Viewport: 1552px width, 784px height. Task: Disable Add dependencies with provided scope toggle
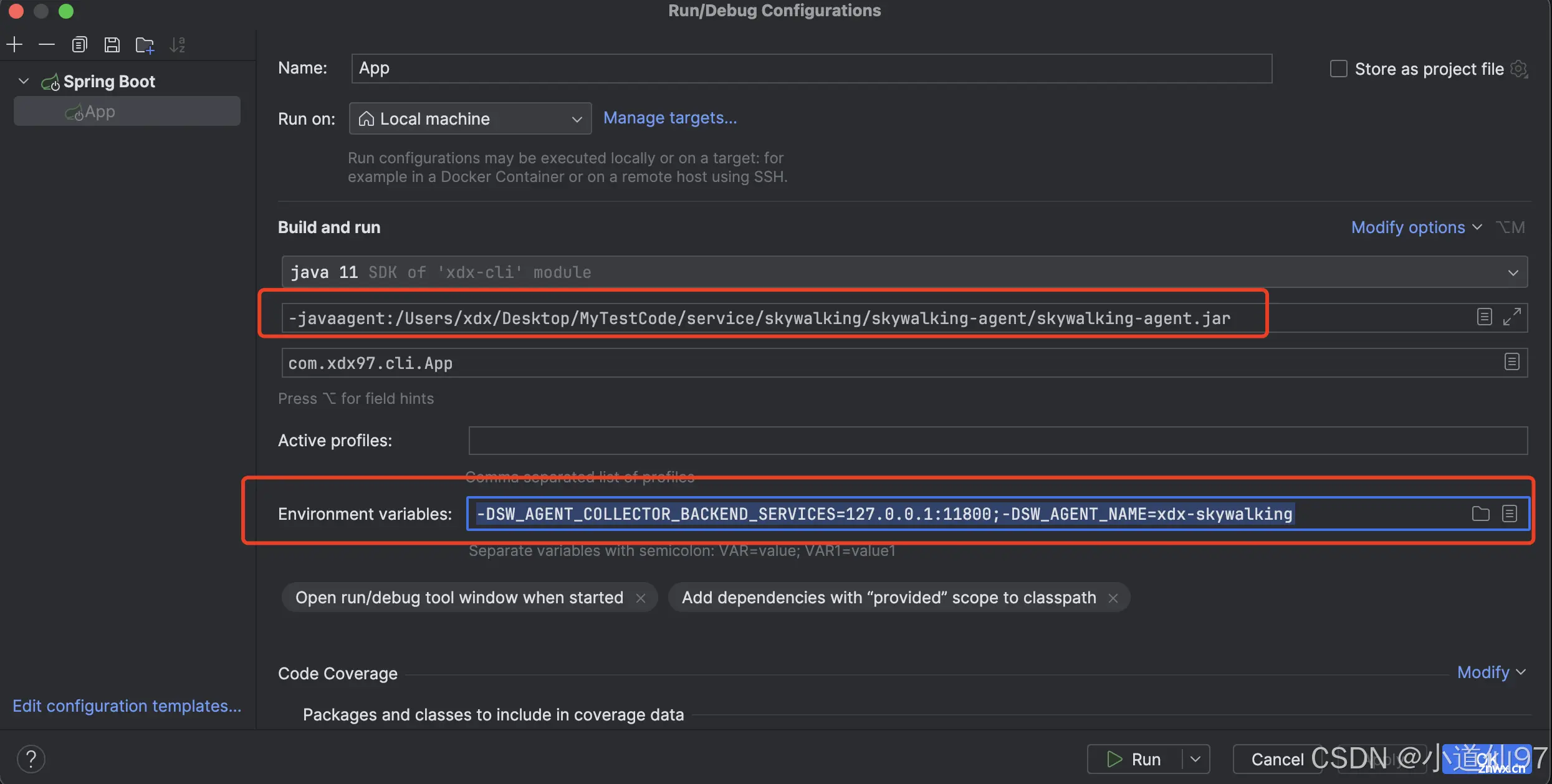pos(1113,596)
